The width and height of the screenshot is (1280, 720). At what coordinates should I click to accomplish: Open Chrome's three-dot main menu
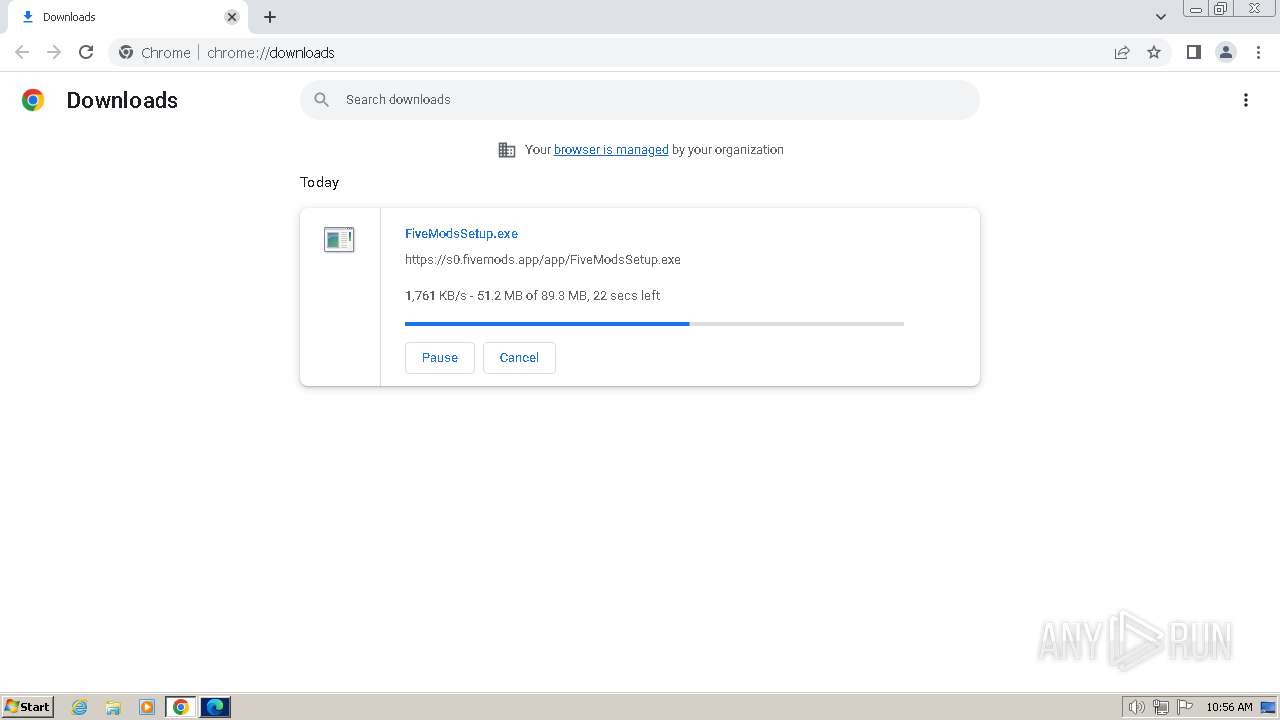[x=1258, y=52]
